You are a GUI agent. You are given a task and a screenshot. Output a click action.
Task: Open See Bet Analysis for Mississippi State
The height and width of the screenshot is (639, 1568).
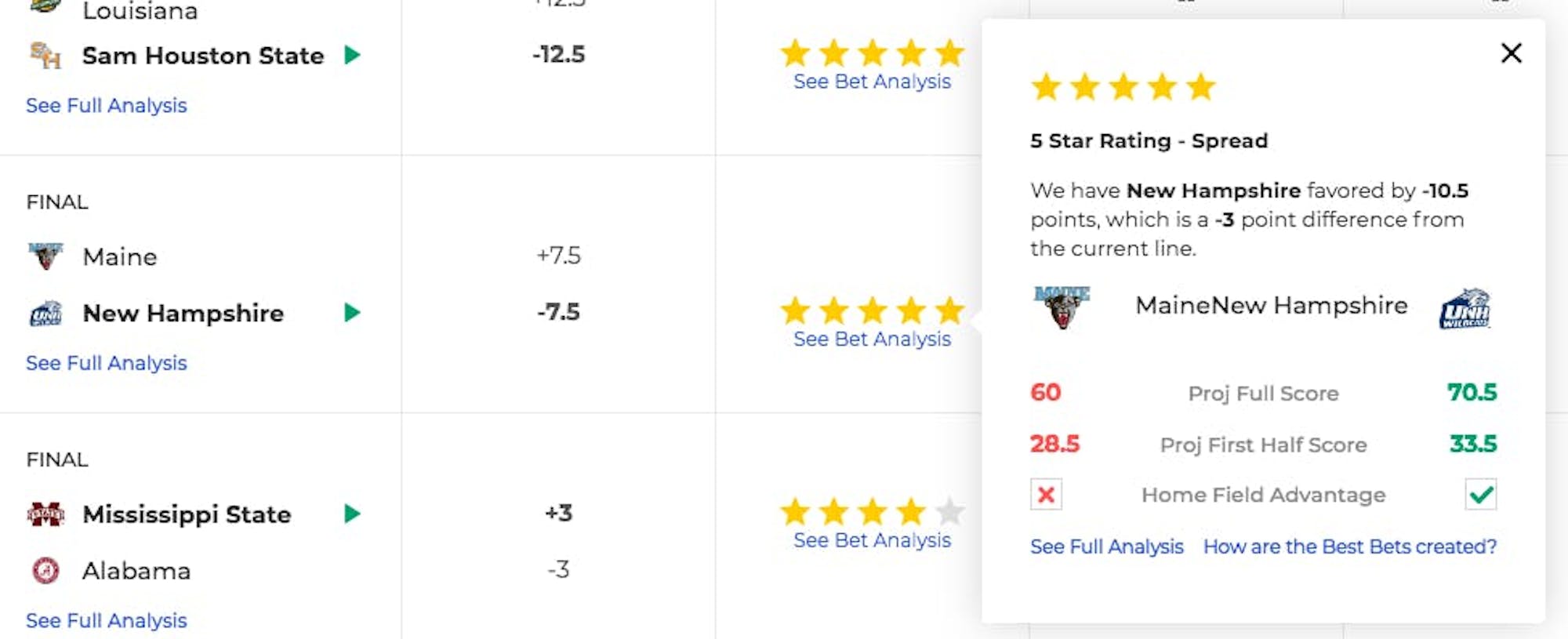point(872,540)
